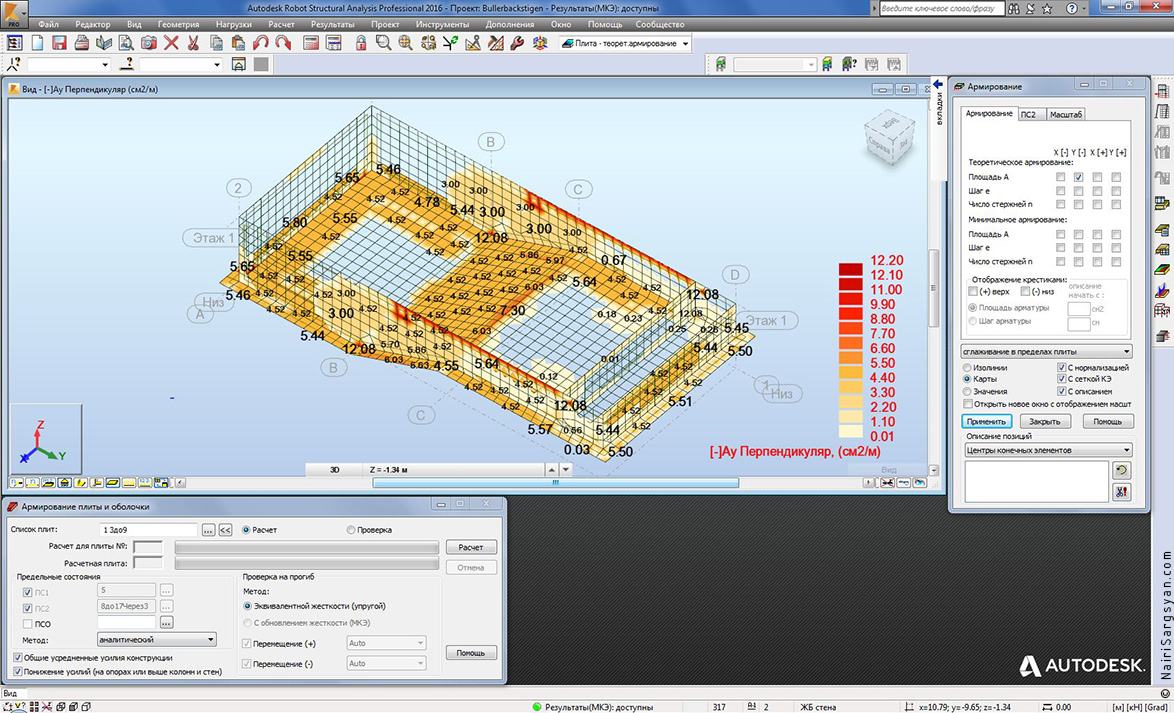Click the zoom-all magnifier with crosshair

406,43
